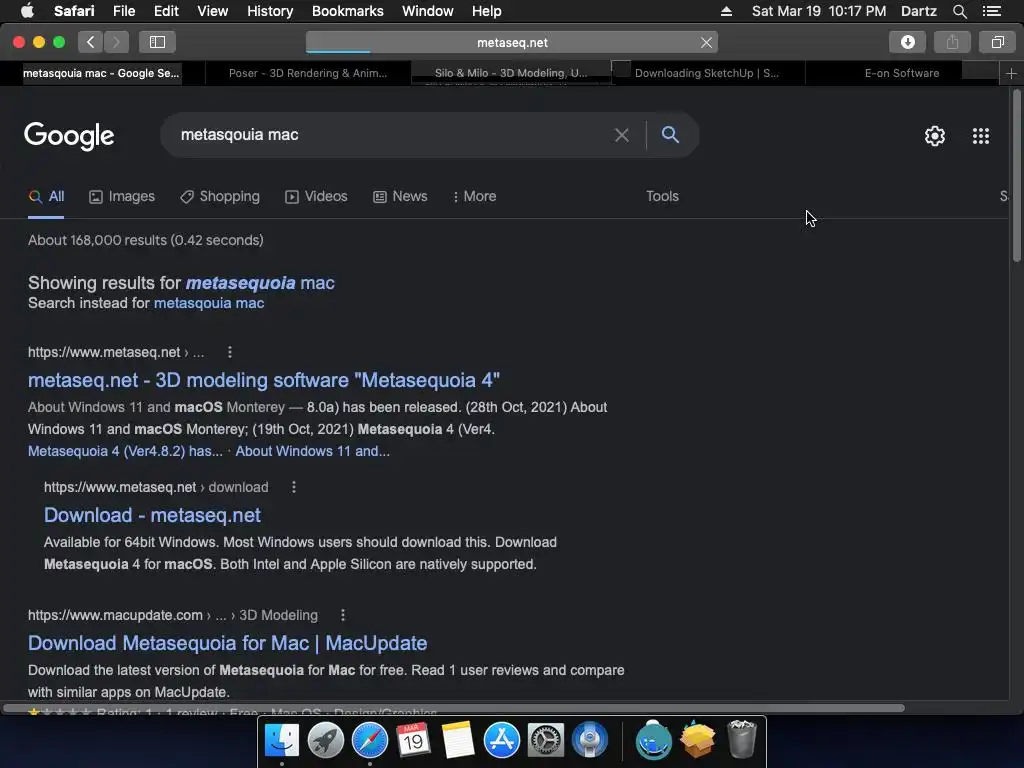
Task: Click the date and time in menu bar
Action: click(x=819, y=11)
